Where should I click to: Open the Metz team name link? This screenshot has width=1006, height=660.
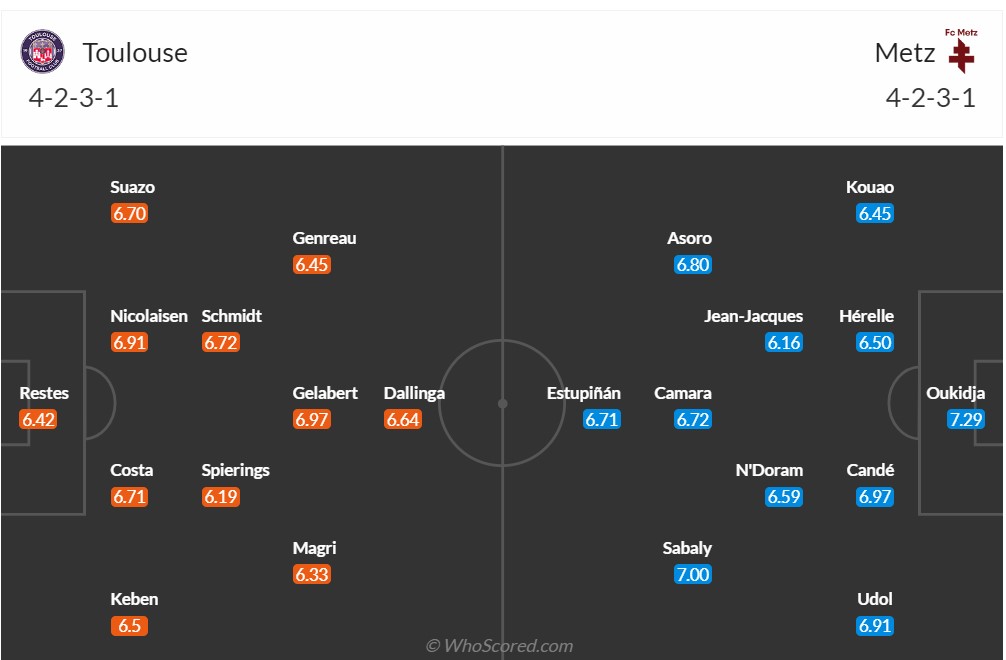point(904,52)
